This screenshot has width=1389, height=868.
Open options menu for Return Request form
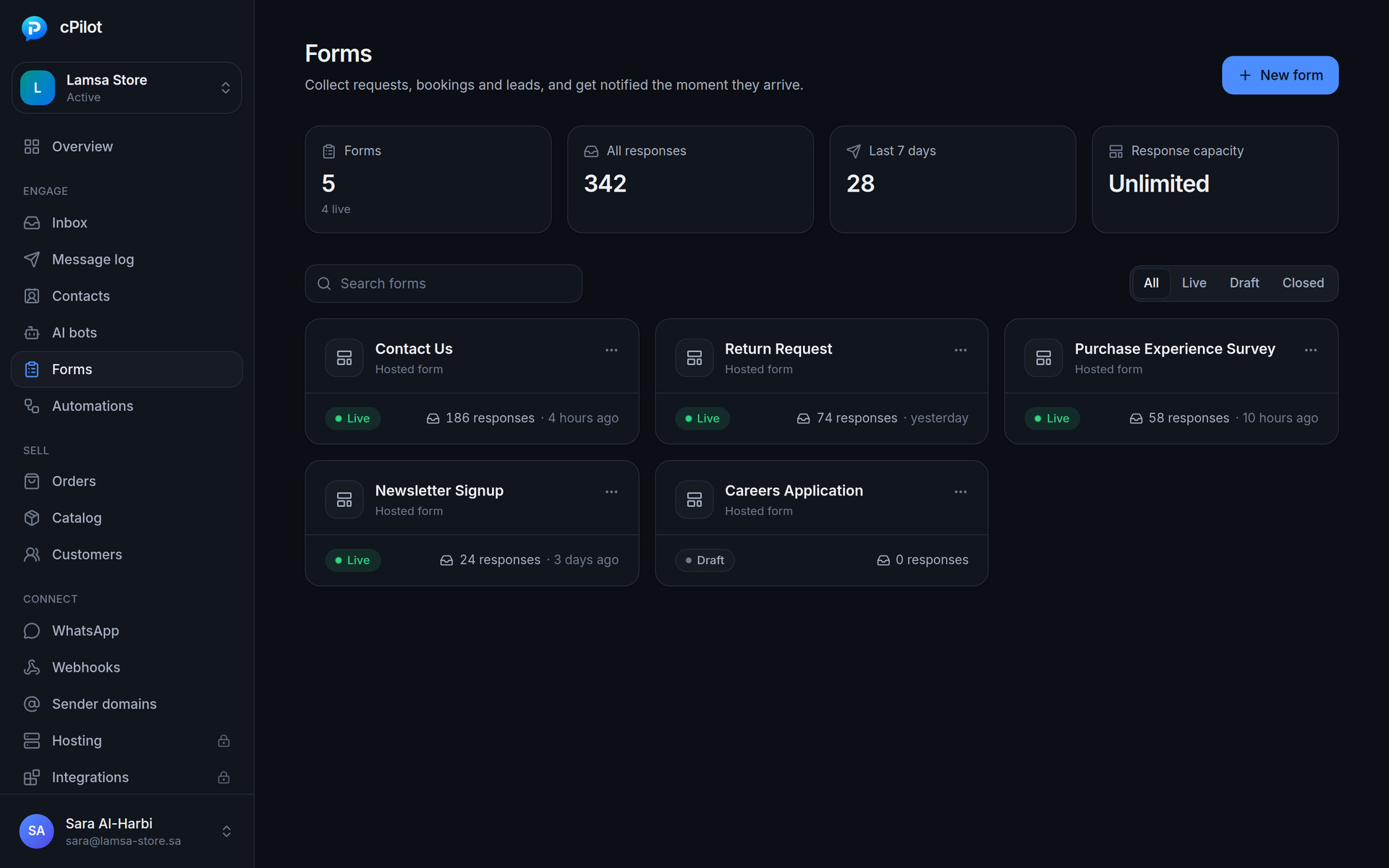coord(961,350)
